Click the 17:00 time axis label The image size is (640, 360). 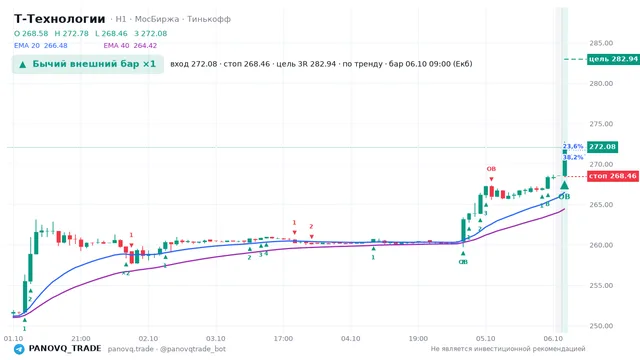tap(283, 339)
